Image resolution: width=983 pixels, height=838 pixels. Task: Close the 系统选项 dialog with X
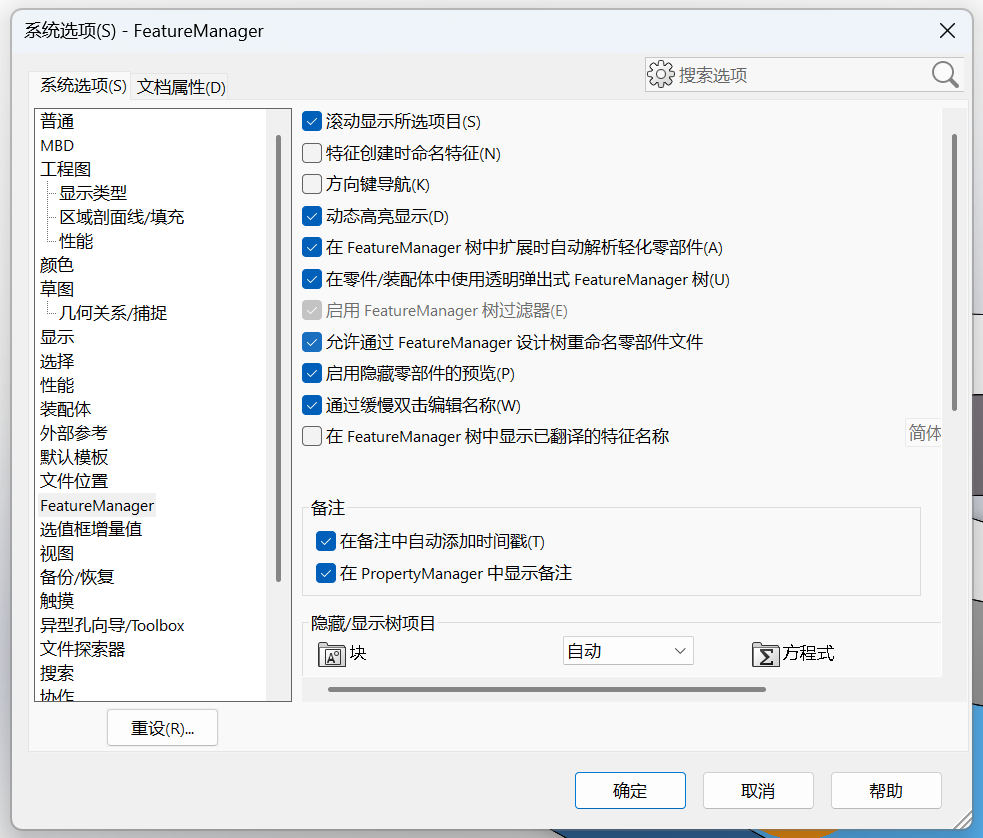click(947, 30)
